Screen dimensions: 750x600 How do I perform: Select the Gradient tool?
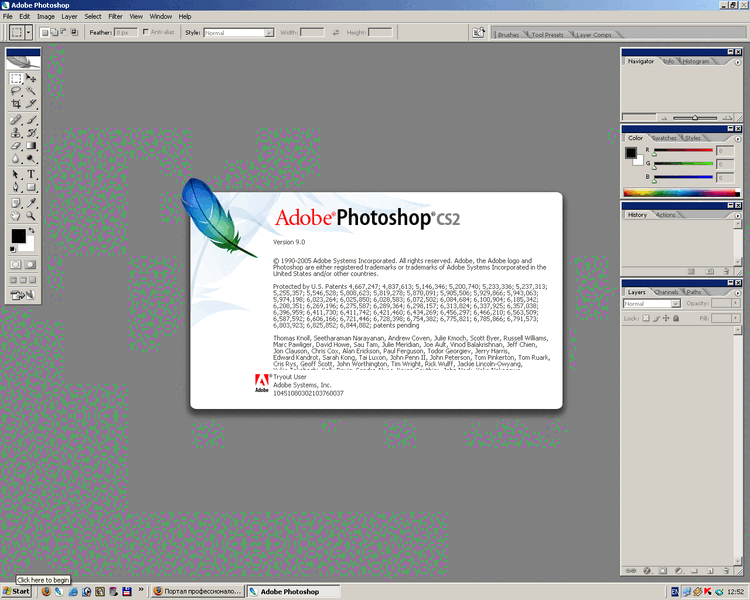click(x=31, y=145)
